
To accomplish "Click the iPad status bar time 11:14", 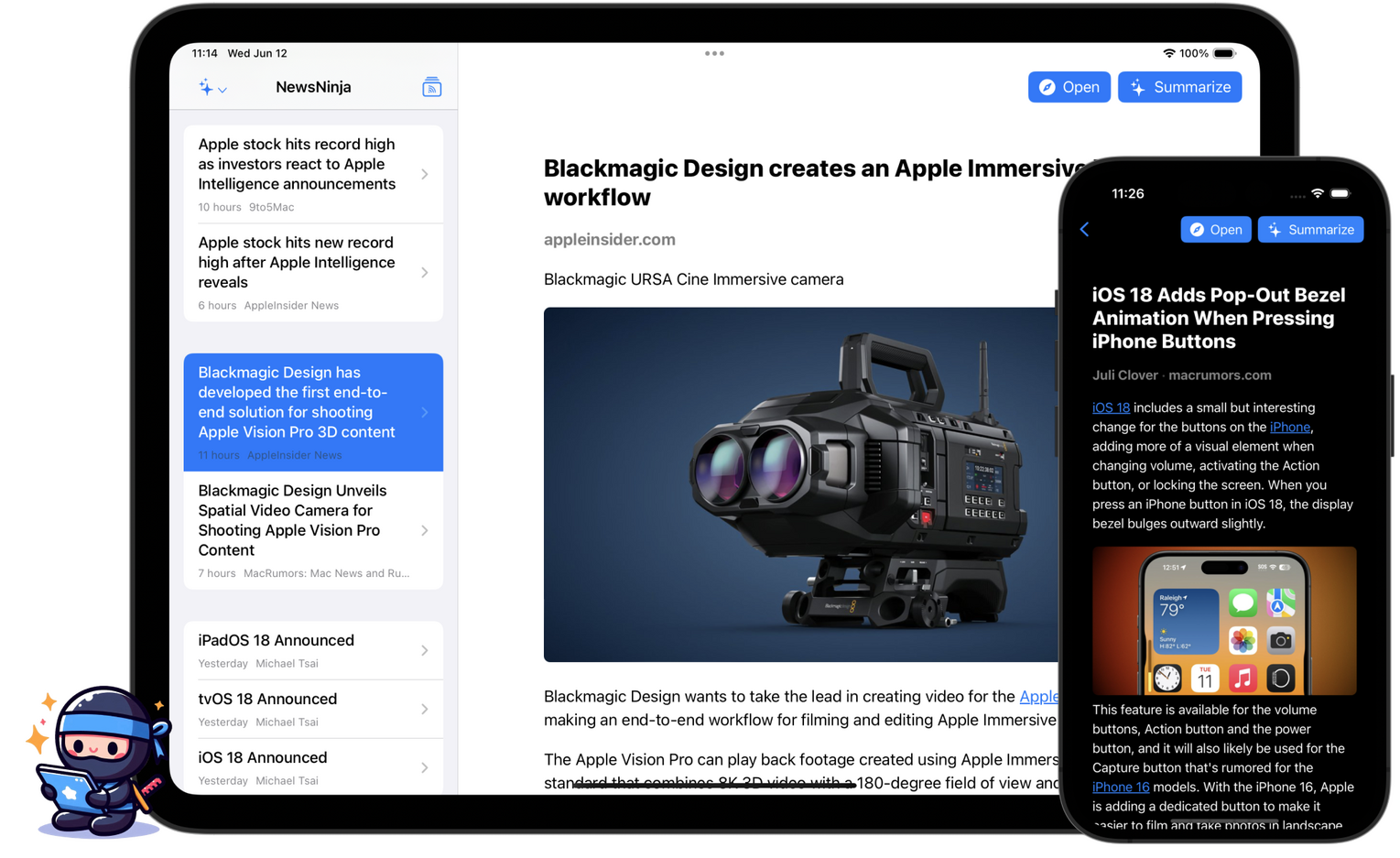I will (204, 53).
